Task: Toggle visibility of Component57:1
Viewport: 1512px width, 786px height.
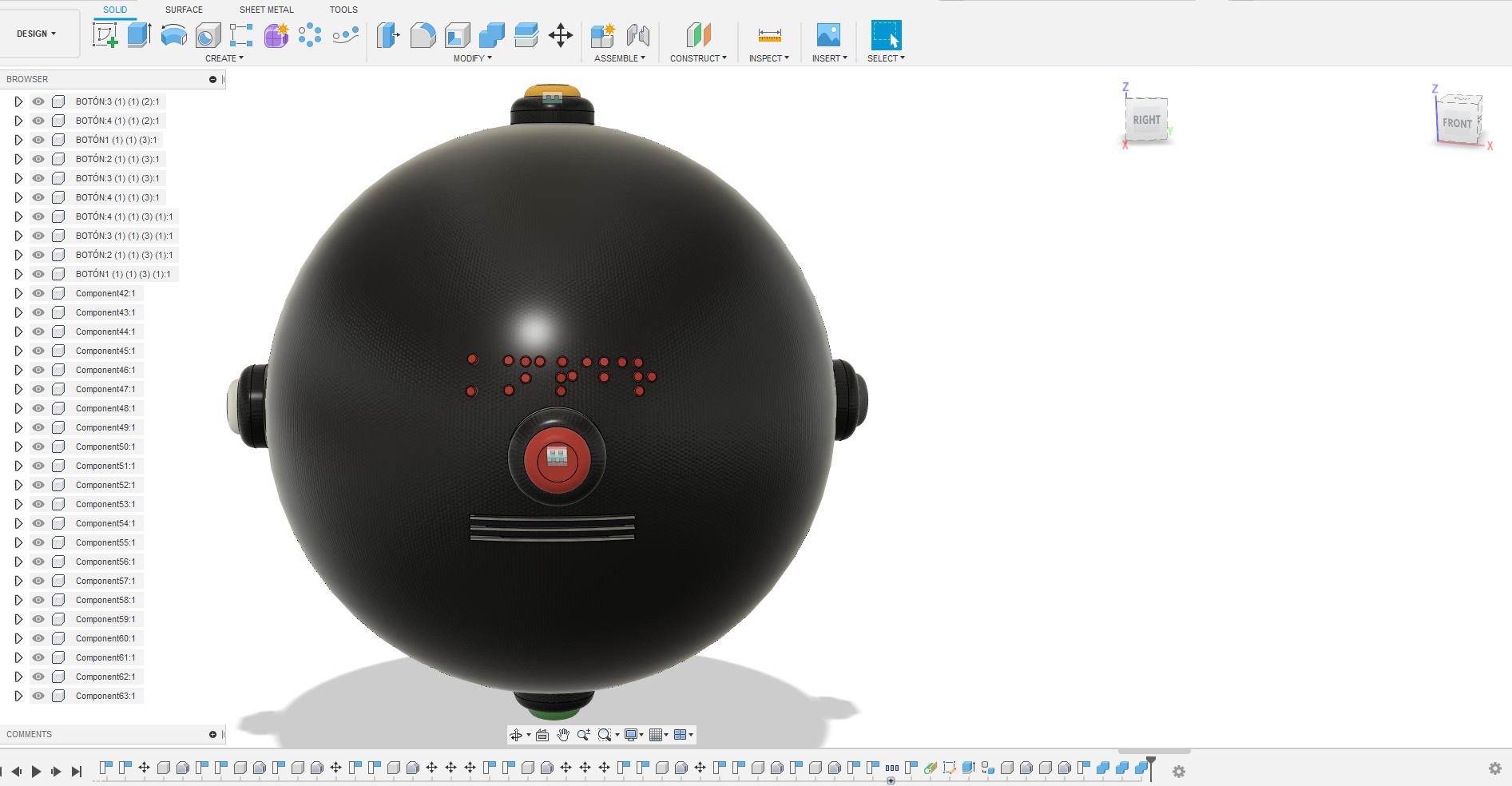Action: (x=38, y=581)
